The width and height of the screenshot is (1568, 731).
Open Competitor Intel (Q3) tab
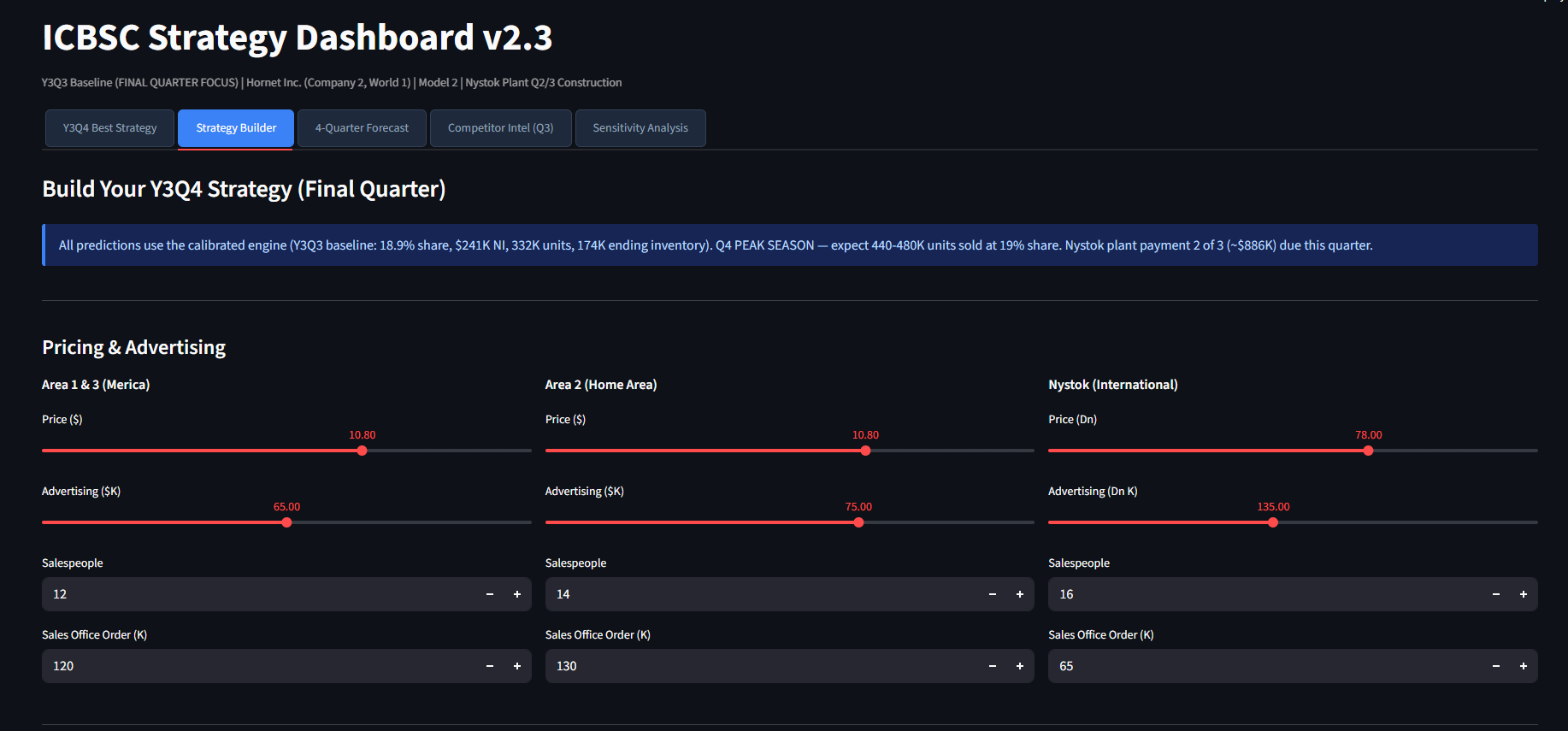500,128
